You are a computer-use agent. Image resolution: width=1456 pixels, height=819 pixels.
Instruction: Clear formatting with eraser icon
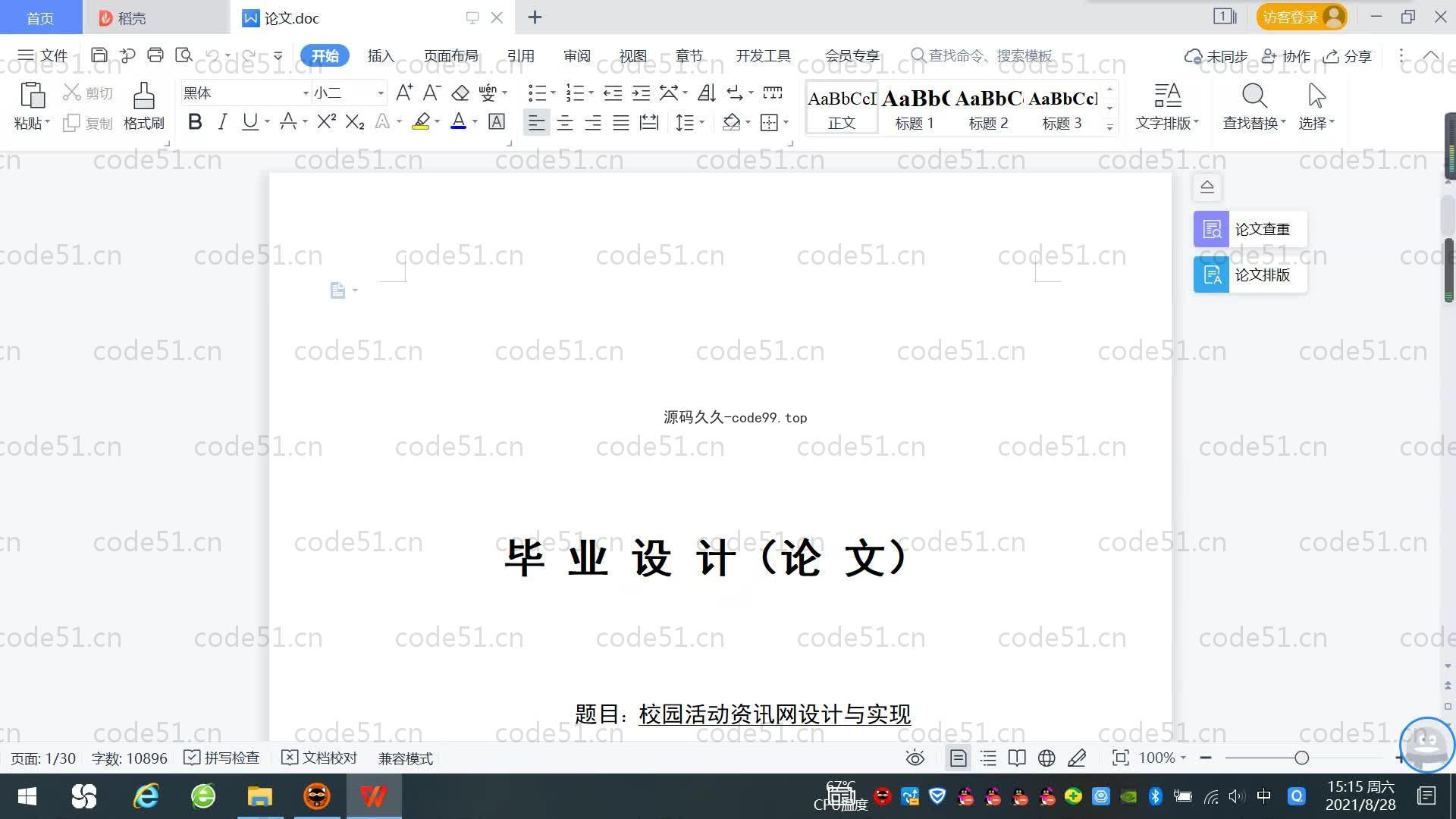pos(460,93)
